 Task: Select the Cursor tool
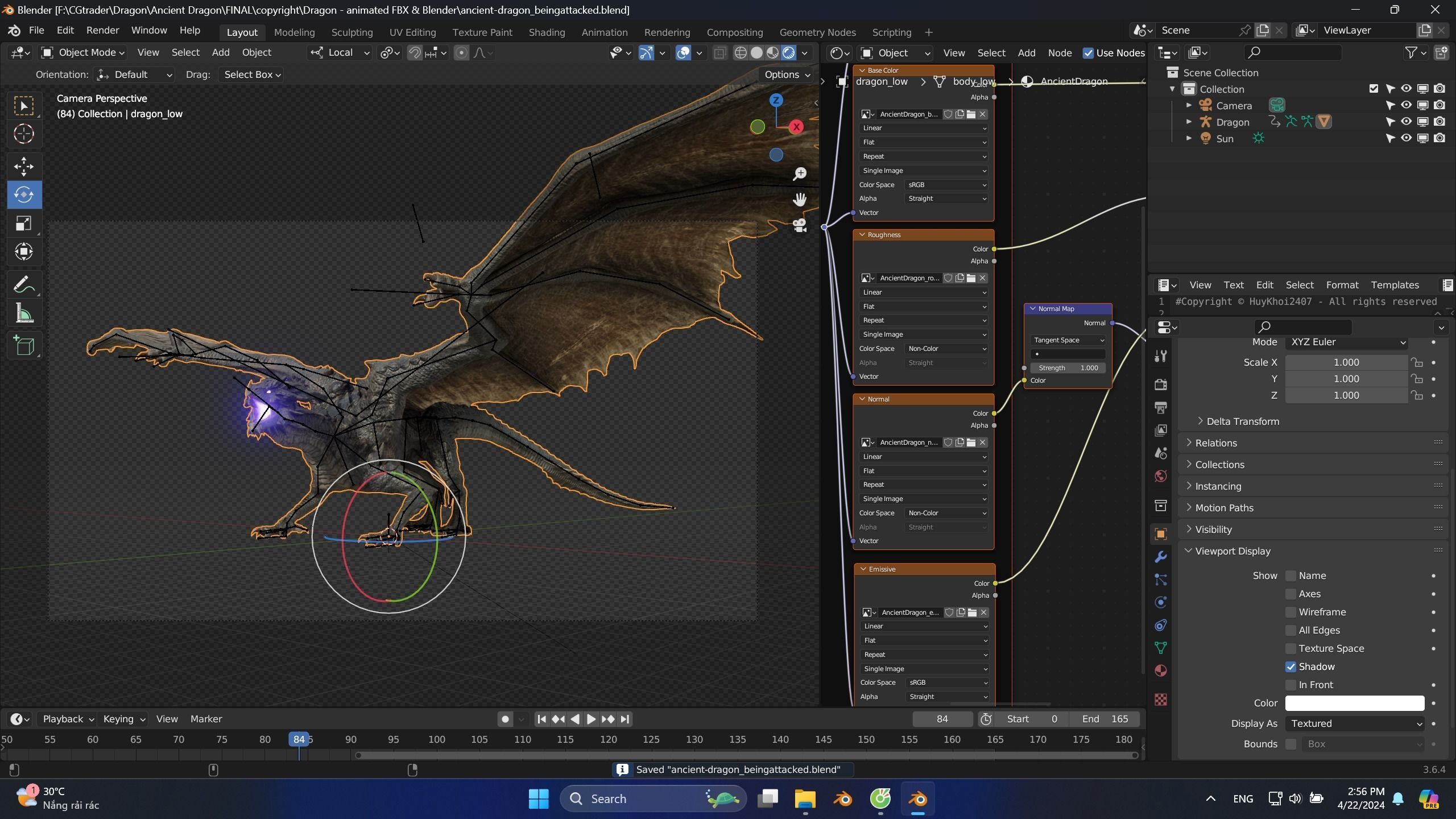point(24,134)
